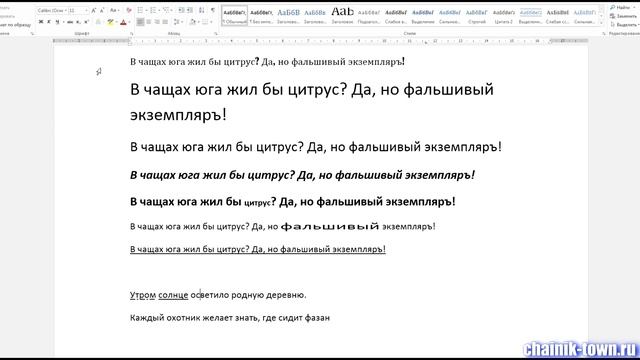The width and height of the screenshot is (640, 360).
Task: Decrease font size with the small A icon
Action: [x=102, y=10]
